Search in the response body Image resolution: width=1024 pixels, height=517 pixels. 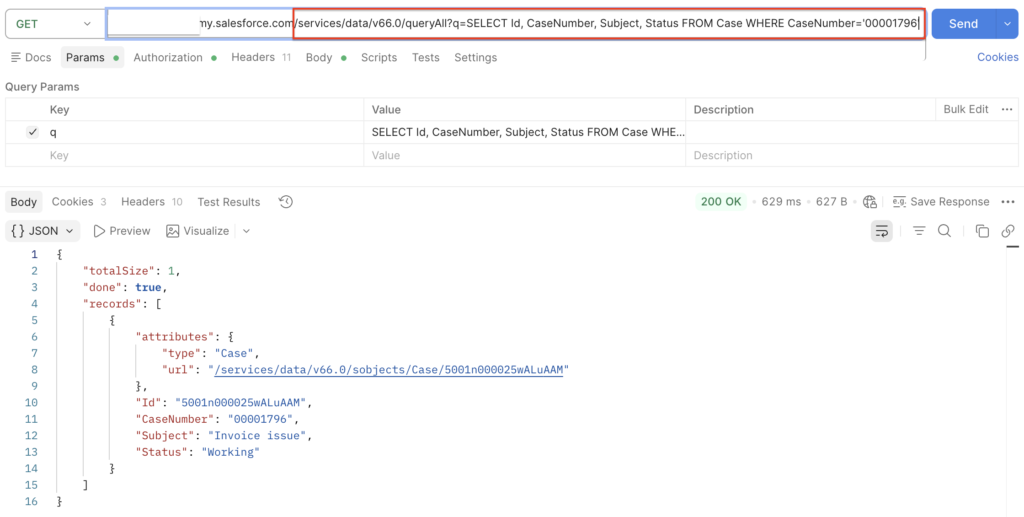(x=944, y=231)
